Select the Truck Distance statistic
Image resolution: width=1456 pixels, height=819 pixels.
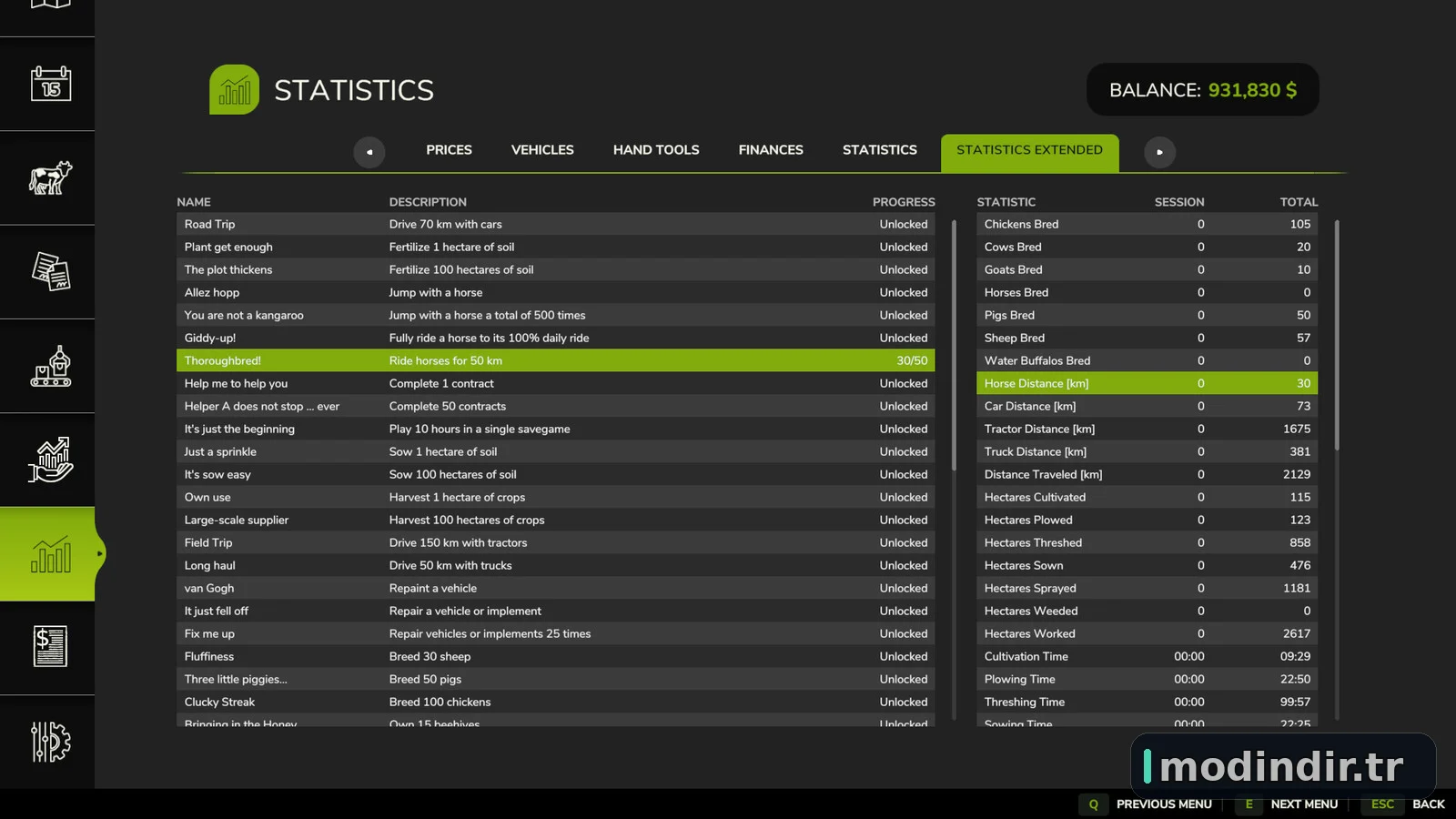(1147, 451)
